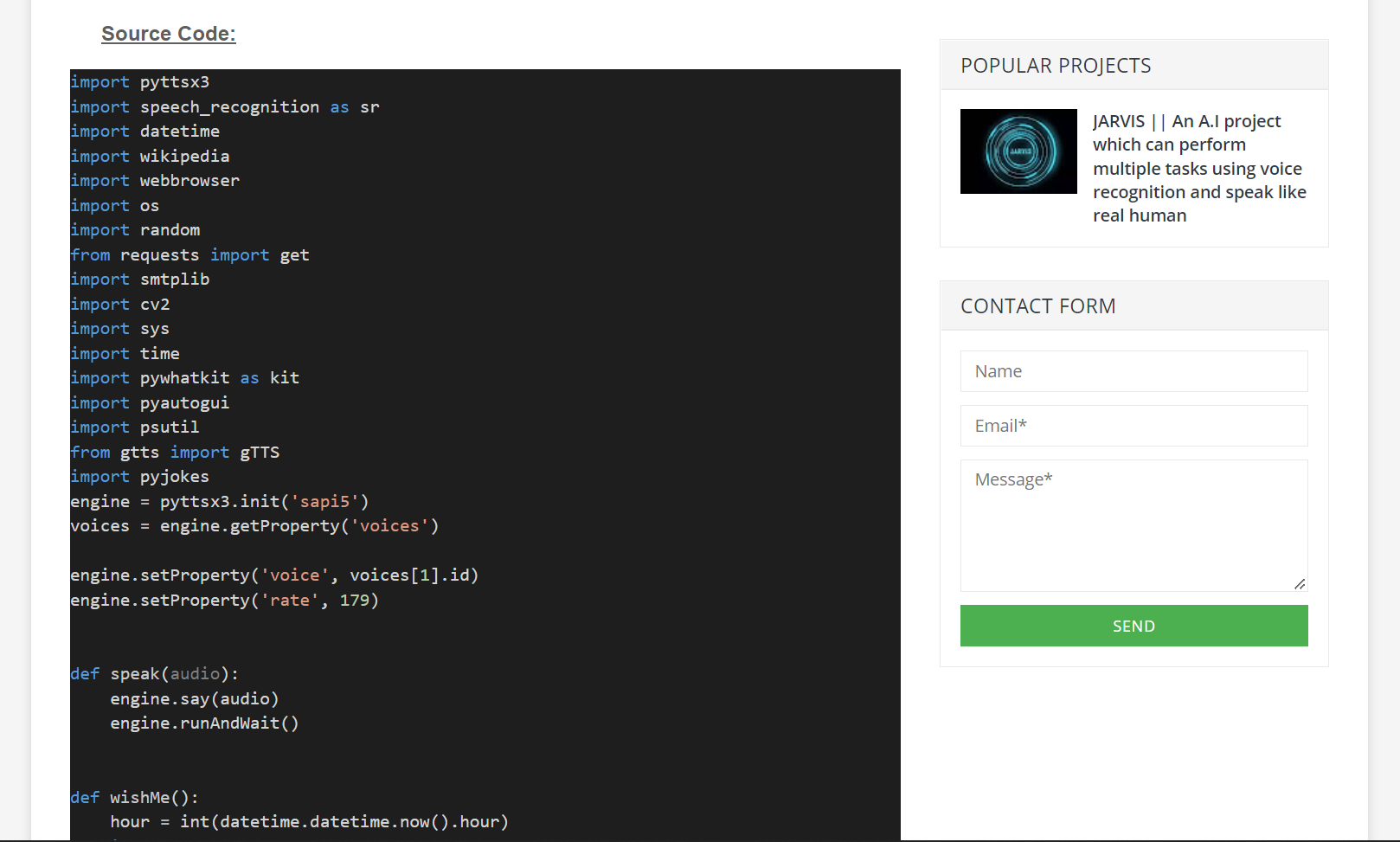Click the Name input field

click(x=1133, y=371)
